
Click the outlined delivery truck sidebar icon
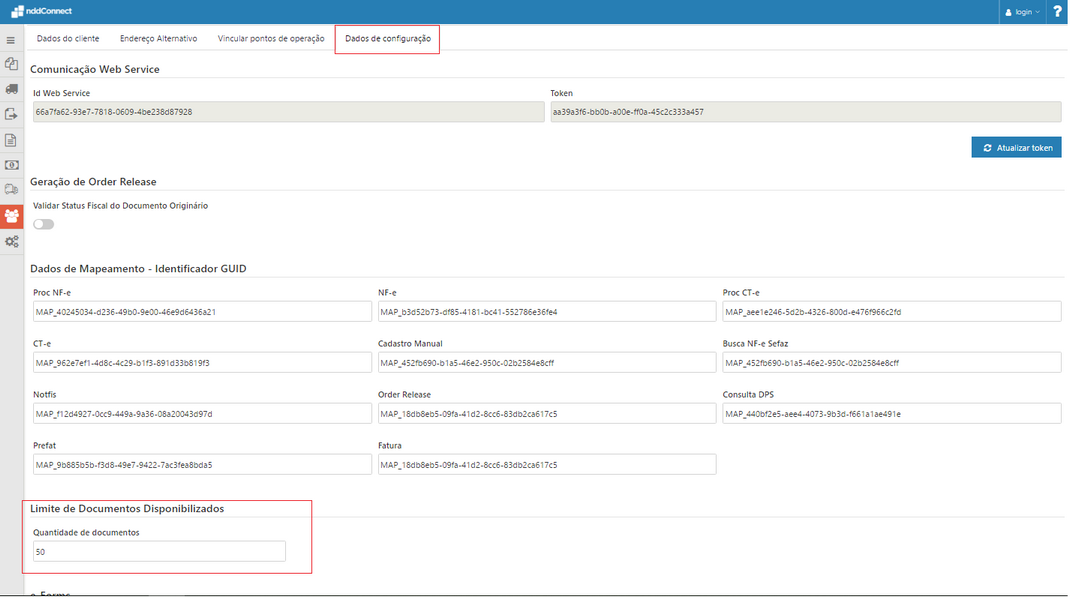click(11, 190)
